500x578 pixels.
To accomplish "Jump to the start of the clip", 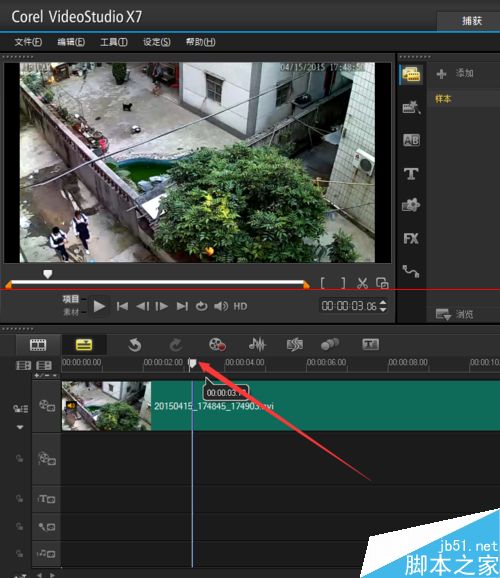I will click(x=122, y=306).
